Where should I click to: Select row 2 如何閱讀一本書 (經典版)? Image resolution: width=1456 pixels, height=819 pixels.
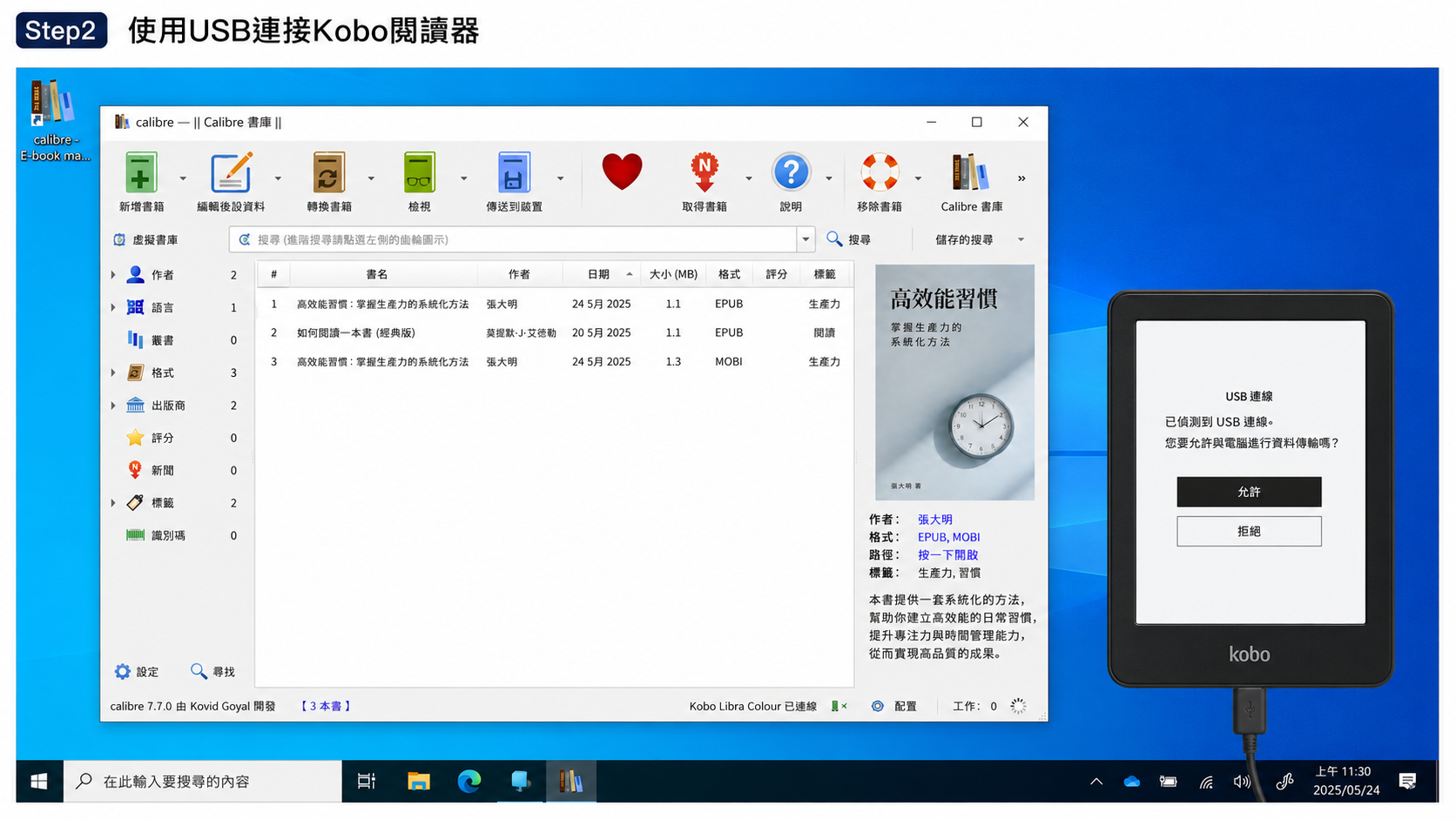click(x=555, y=332)
